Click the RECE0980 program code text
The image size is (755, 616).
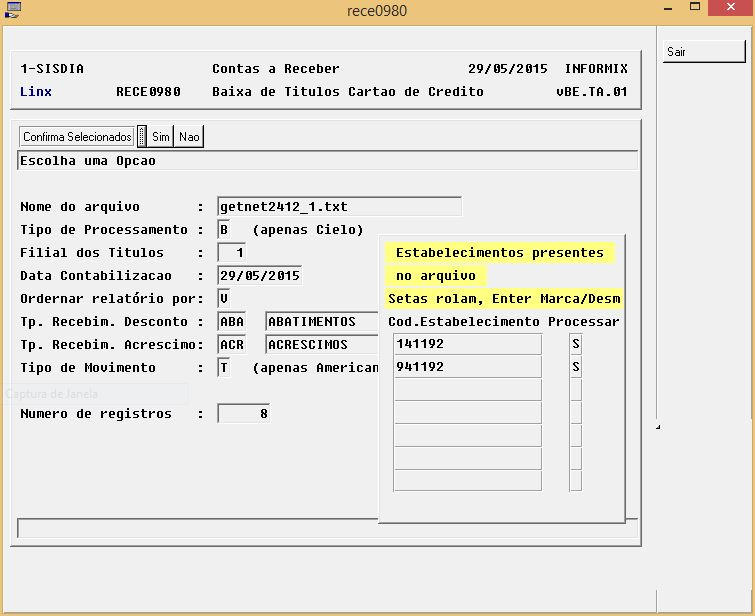click(x=148, y=92)
